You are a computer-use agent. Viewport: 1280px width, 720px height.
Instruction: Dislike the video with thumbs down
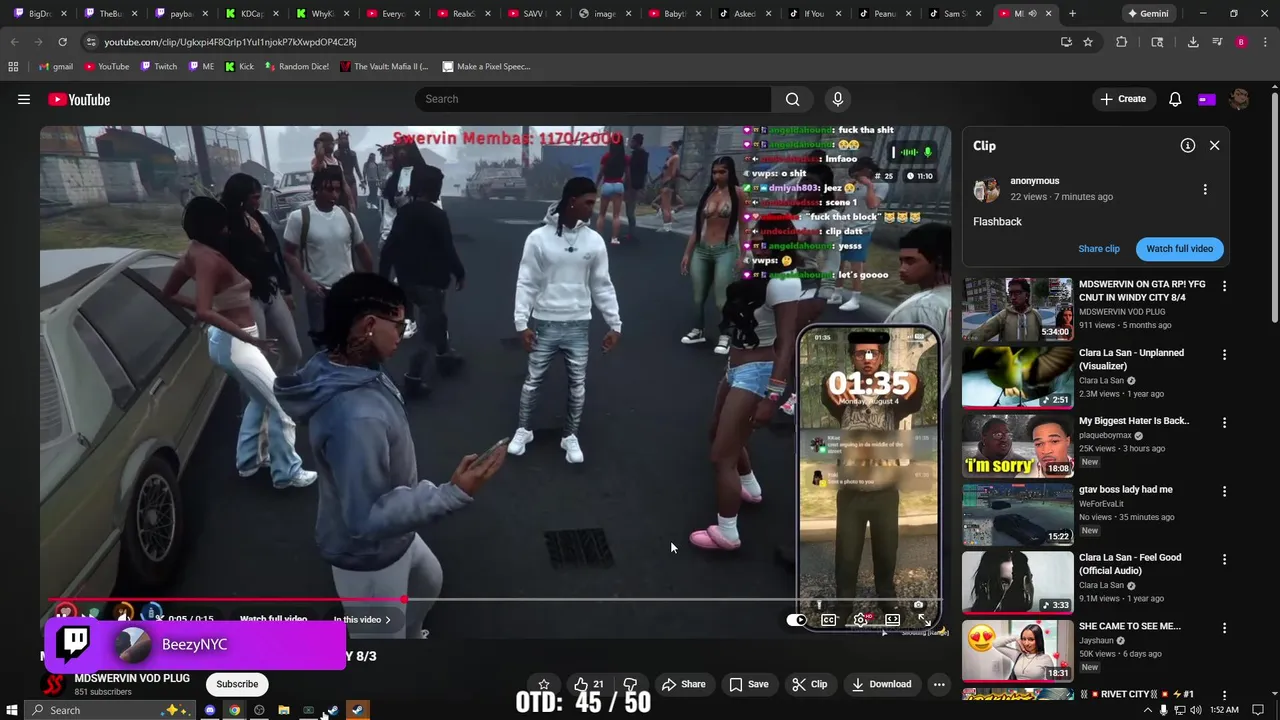(x=630, y=684)
